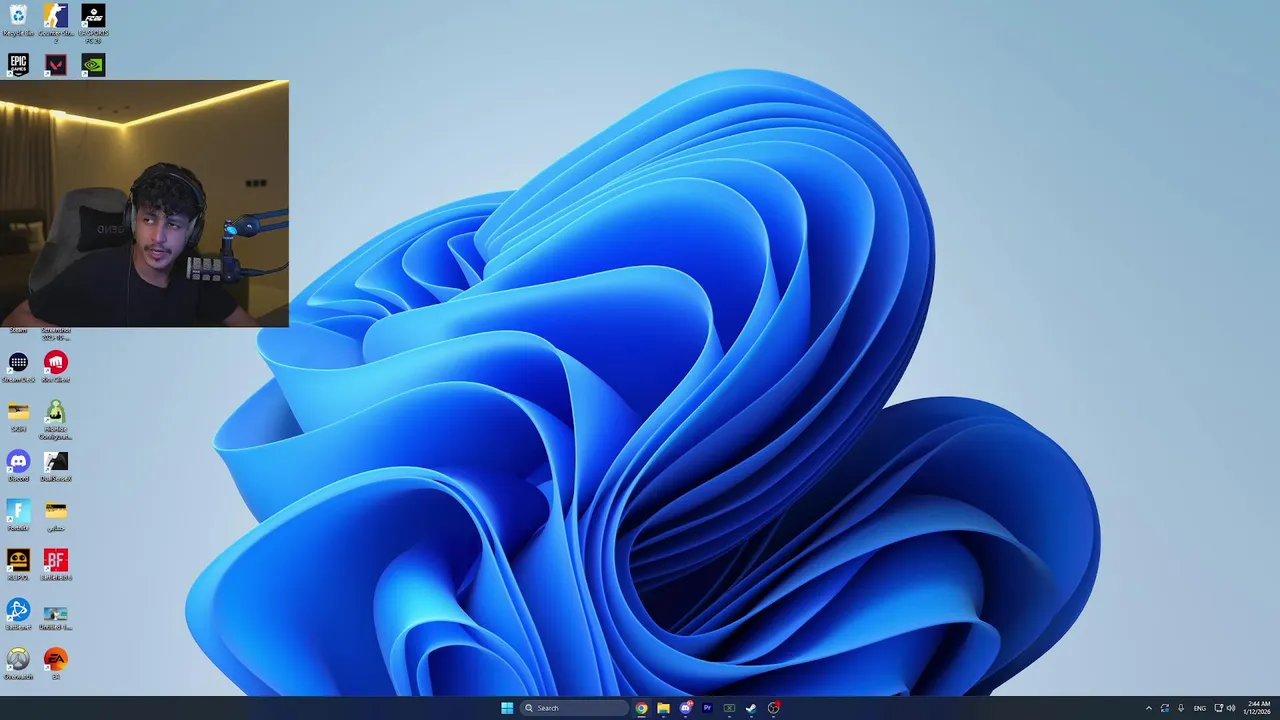This screenshot has width=1280, height=720.
Task: Launch Riot Client from the desktop
Action: pos(56,367)
